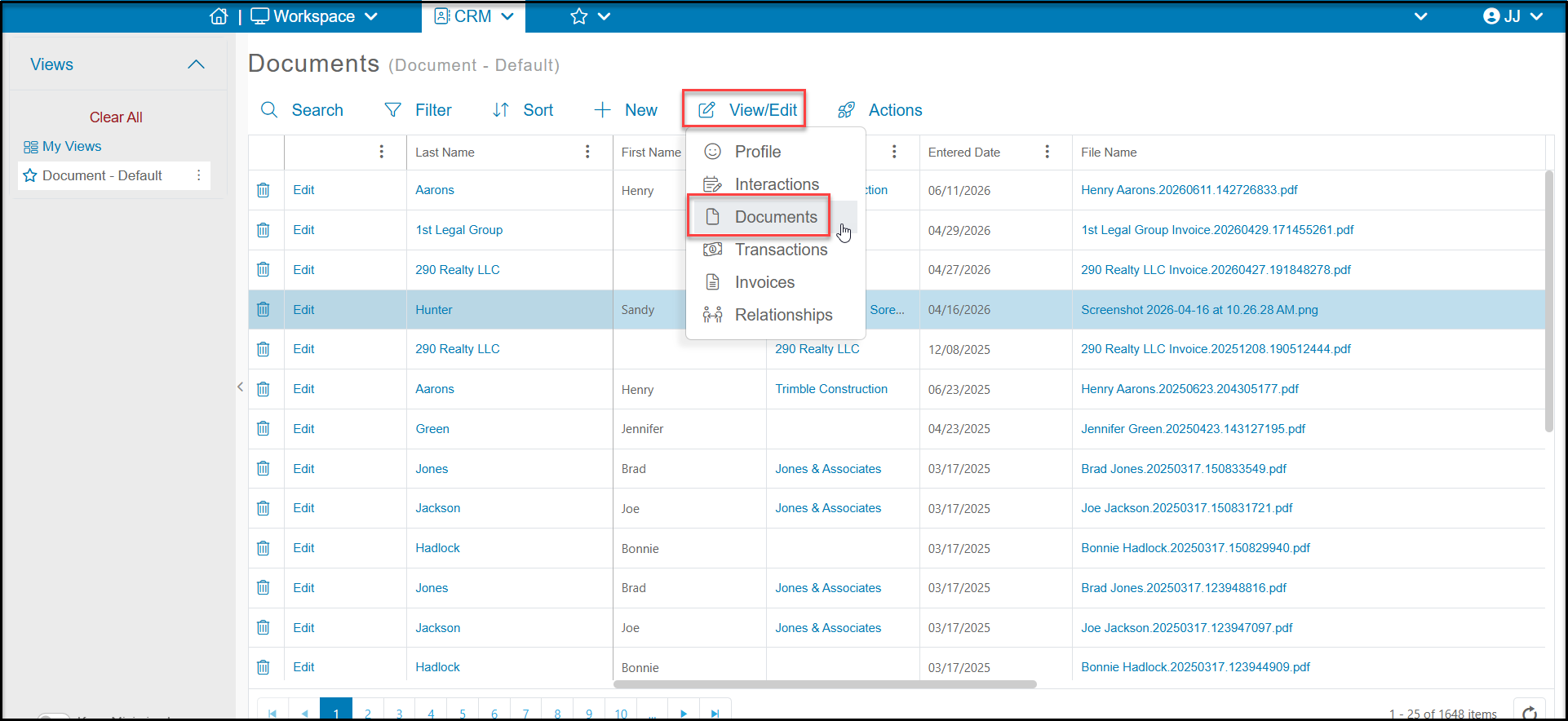Click the vertical scrollbar of the grid
The height and width of the screenshot is (721, 1568).
tap(1549, 301)
